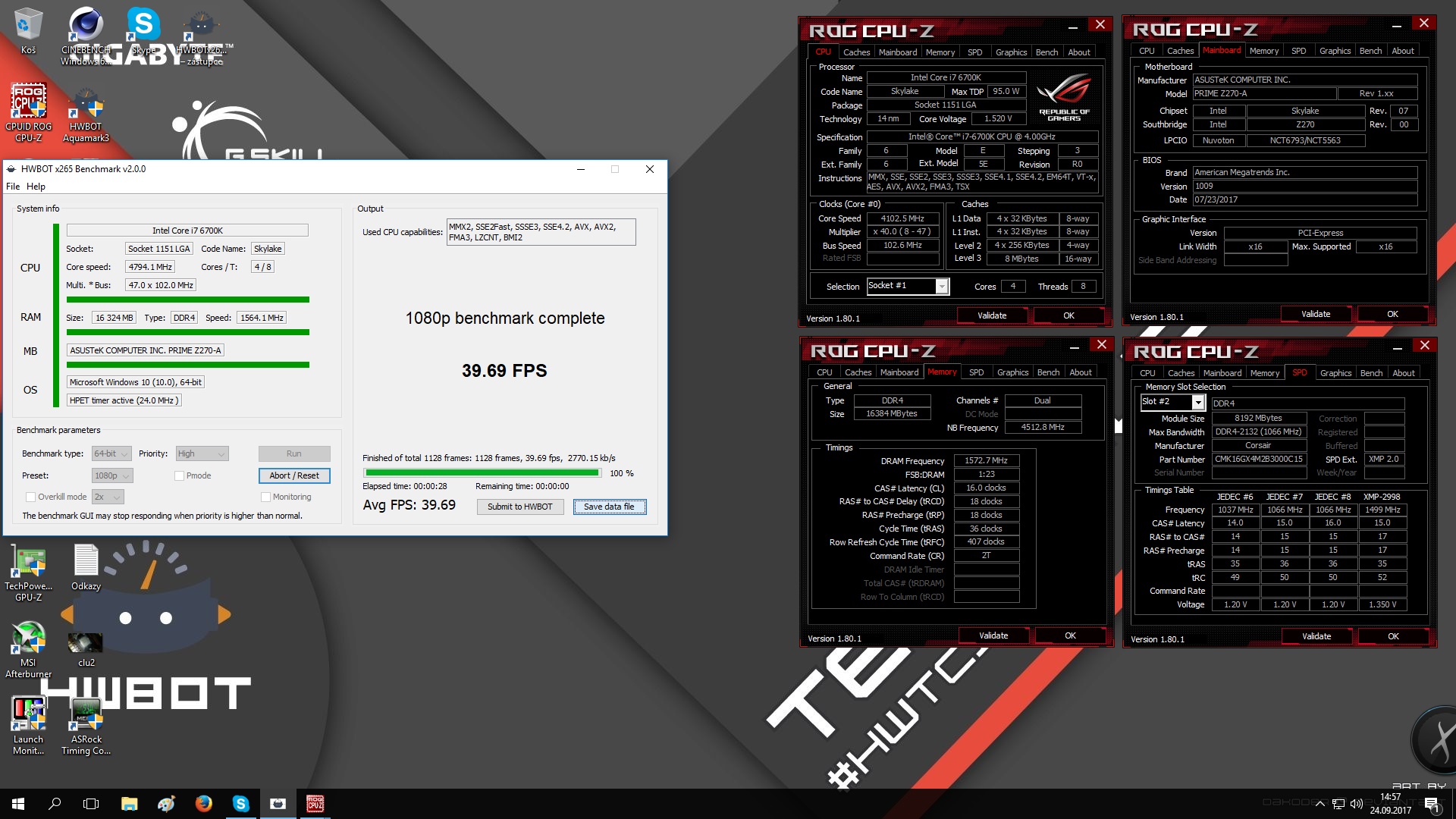
Task: Show hidden system tray icons
Action: pos(1320,803)
